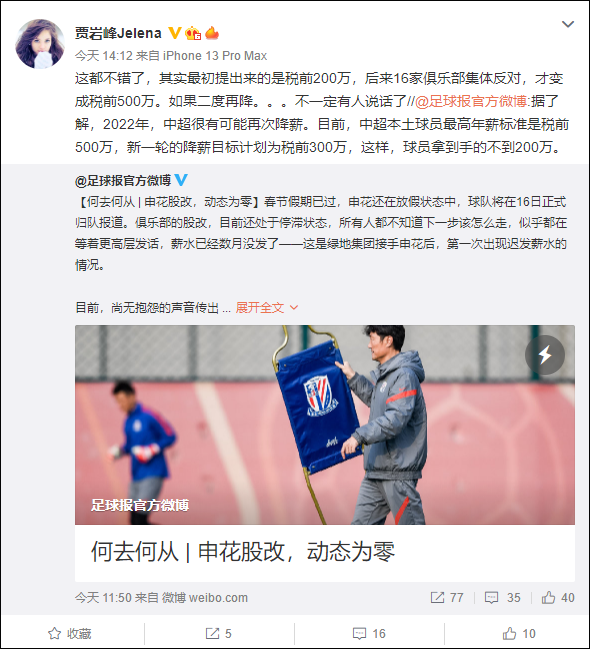The image size is (590, 649).
Task: Open the Shenhua training article image
Action: 325,425
